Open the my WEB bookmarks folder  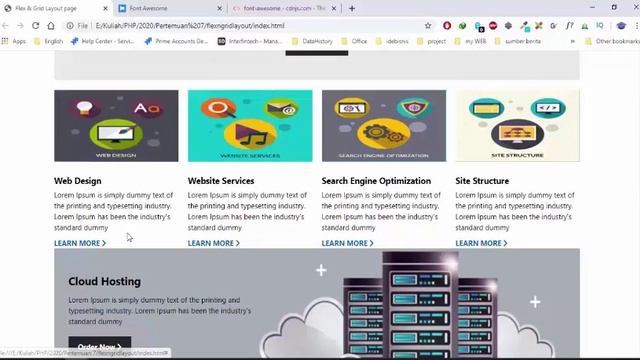click(x=470, y=41)
